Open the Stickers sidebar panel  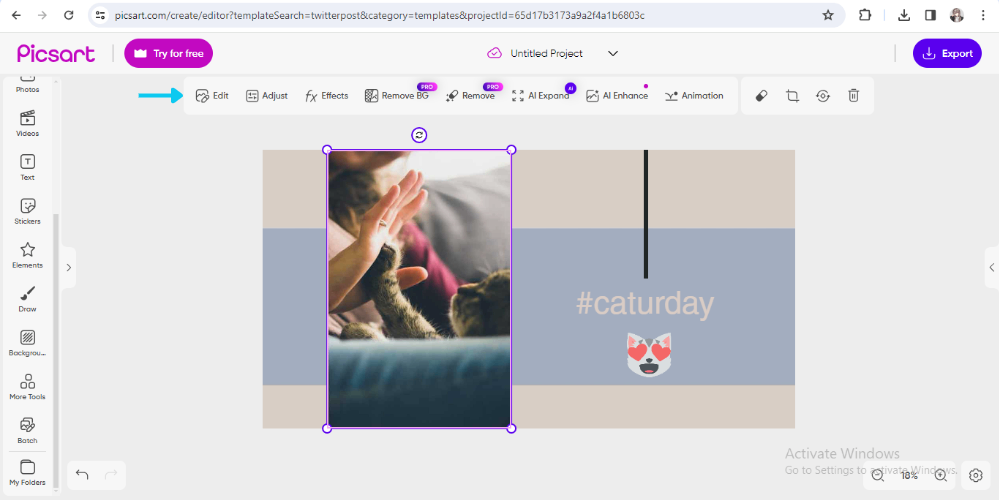[27, 212]
